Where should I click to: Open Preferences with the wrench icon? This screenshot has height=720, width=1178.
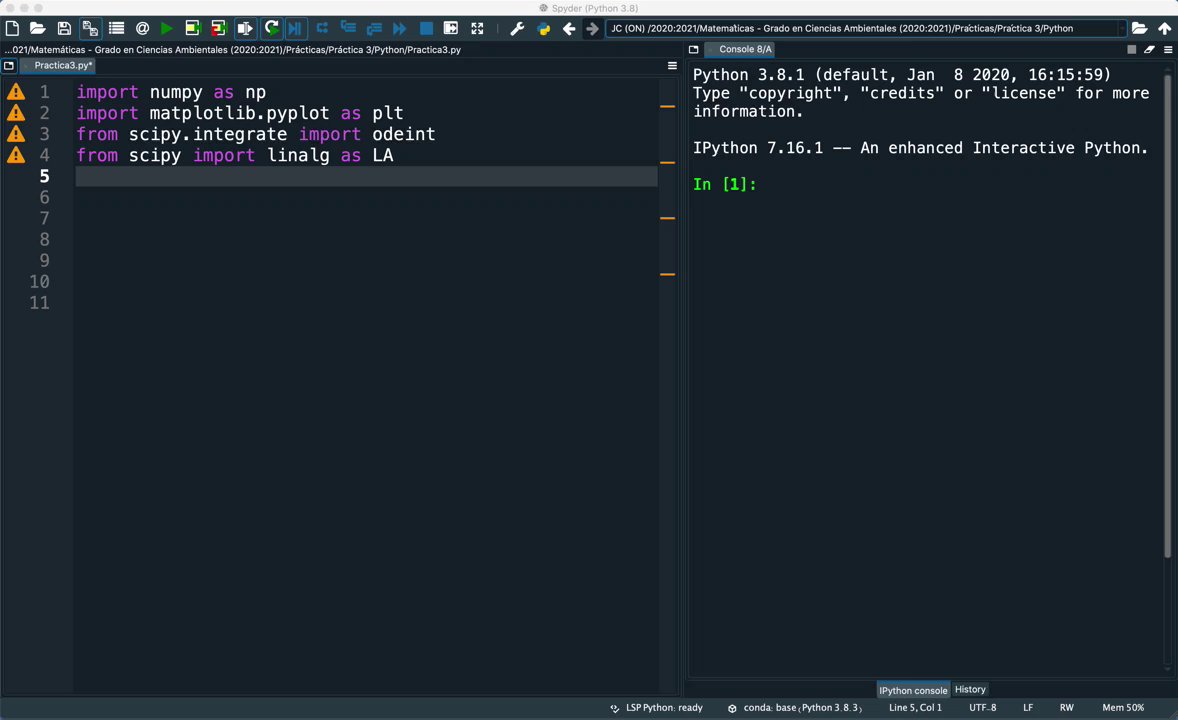(x=517, y=29)
